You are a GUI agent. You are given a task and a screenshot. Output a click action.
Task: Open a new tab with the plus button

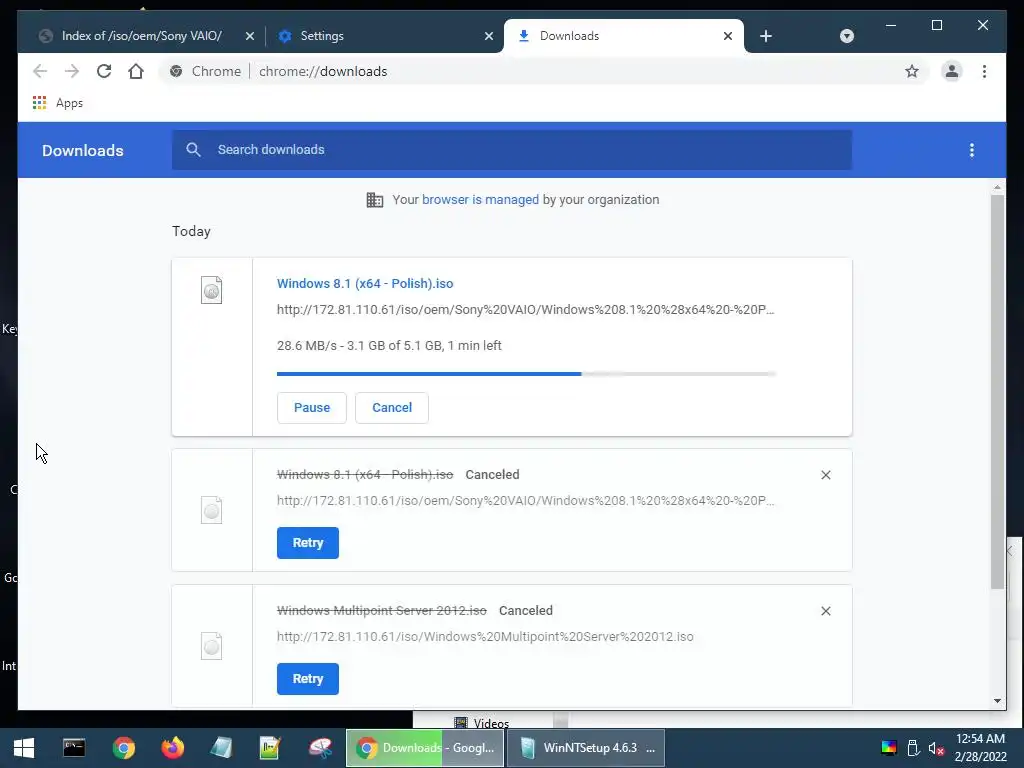pos(766,36)
